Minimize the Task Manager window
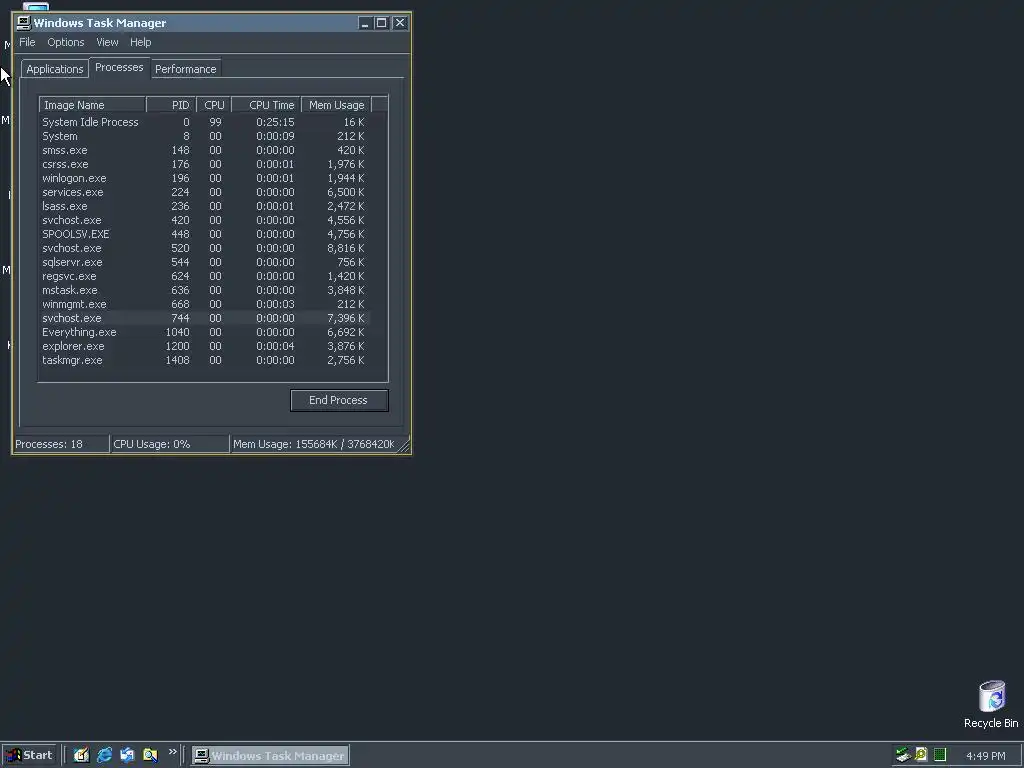The height and width of the screenshot is (768, 1024). point(364,23)
